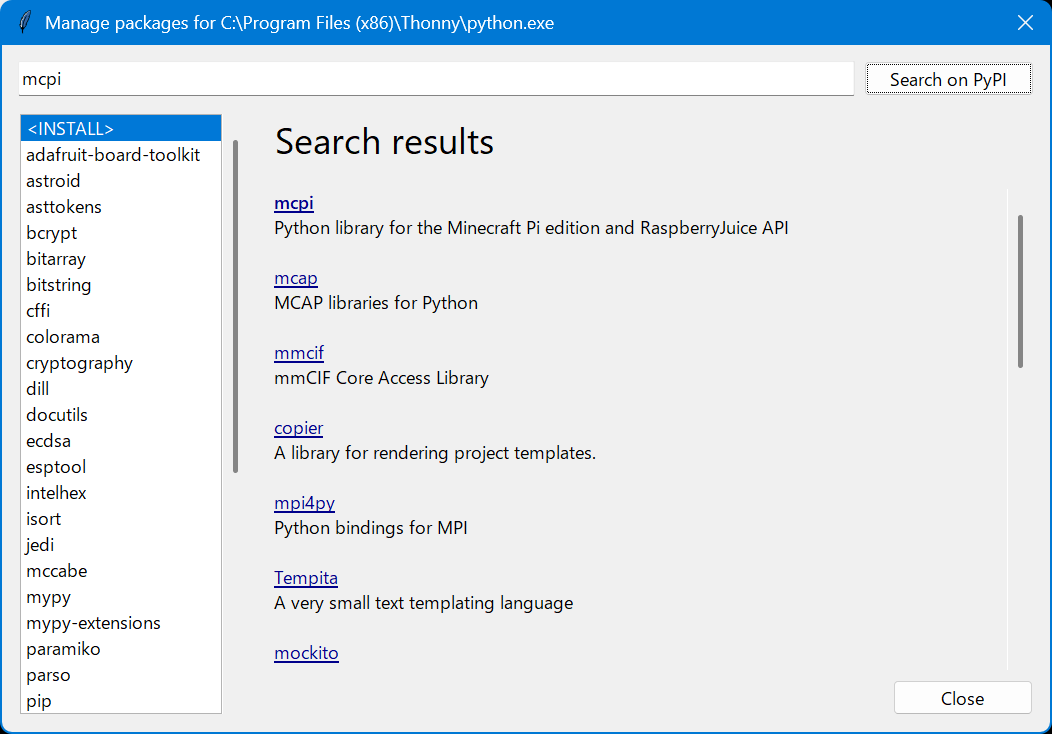Select asttokens in the package list
Image resolution: width=1052 pixels, height=734 pixels.
click(x=121, y=207)
